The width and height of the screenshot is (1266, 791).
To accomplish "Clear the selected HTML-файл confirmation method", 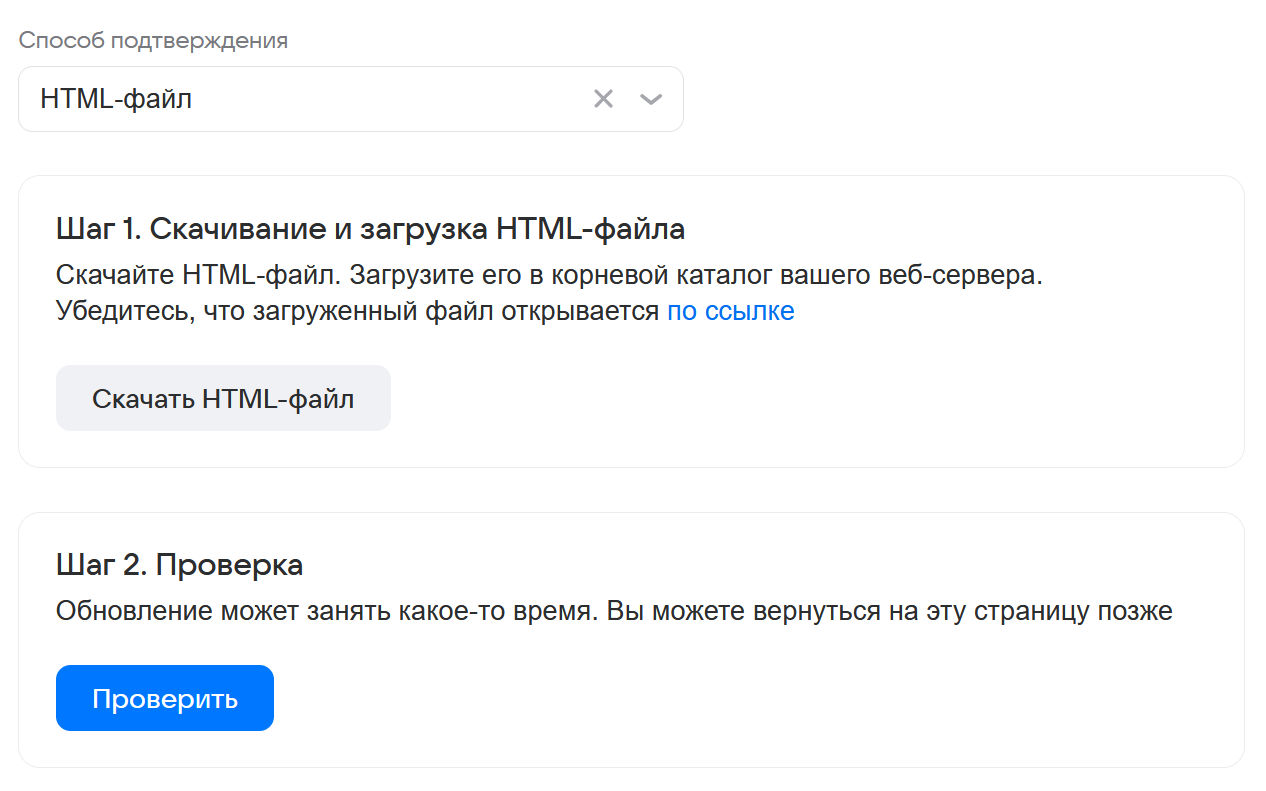I will [x=603, y=98].
